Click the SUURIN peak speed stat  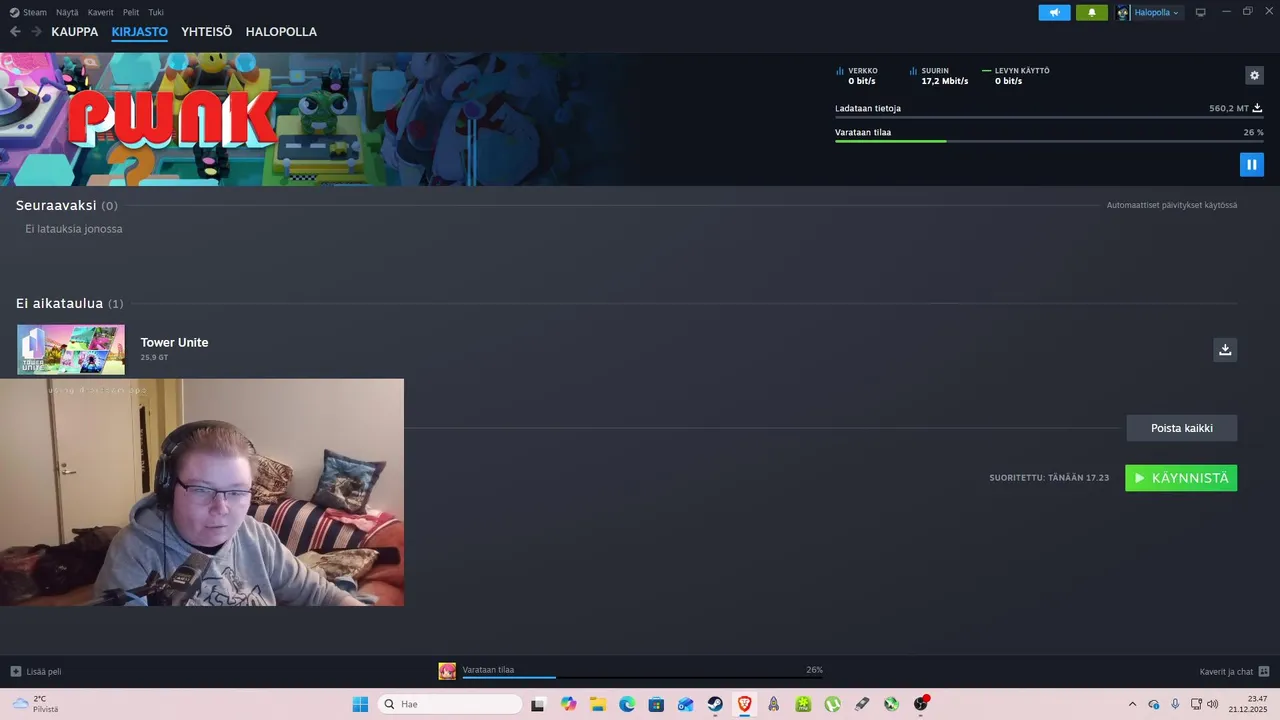939,76
